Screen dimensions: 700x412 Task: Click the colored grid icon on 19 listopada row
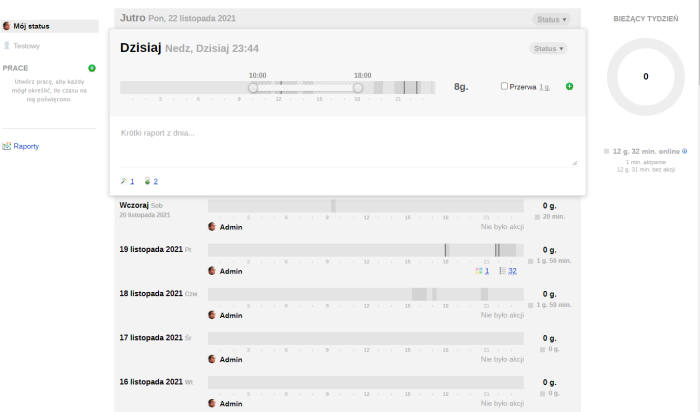pyautogui.click(x=479, y=271)
